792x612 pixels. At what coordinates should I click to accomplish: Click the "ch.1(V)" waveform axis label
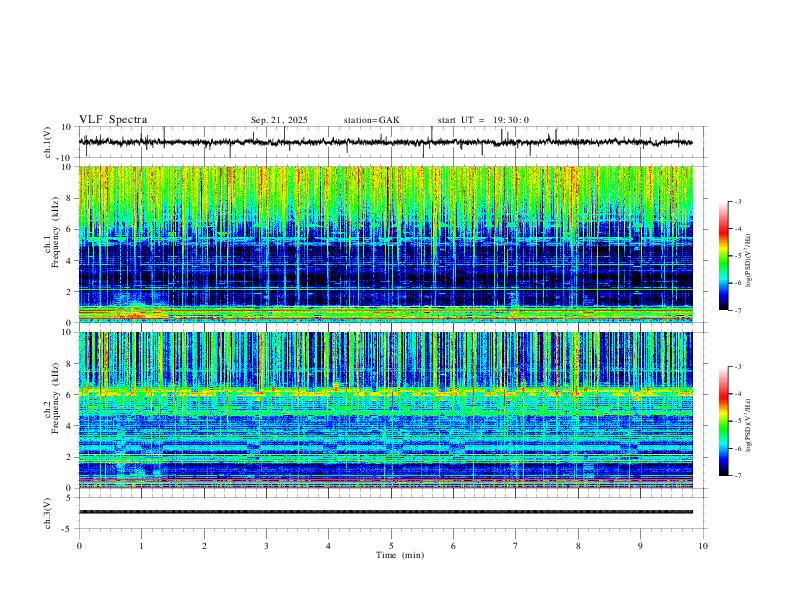(48, 142)
